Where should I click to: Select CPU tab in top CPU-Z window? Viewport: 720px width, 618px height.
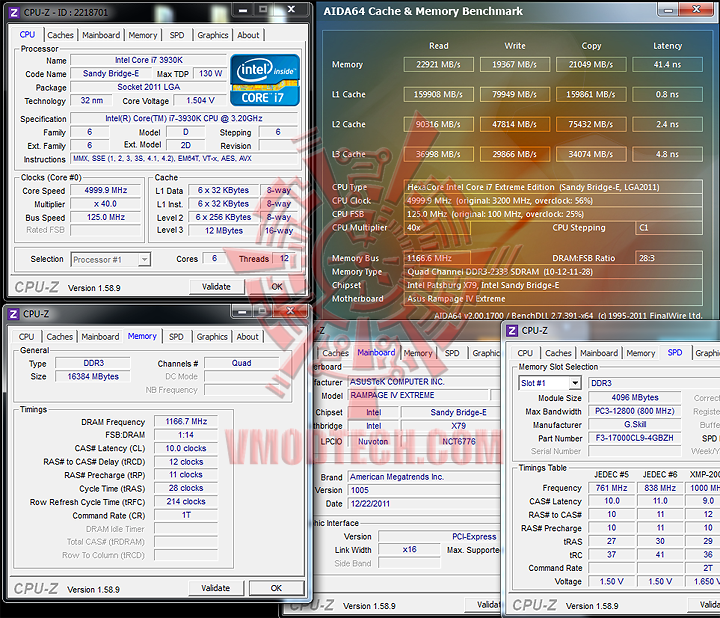coord(27,34)
